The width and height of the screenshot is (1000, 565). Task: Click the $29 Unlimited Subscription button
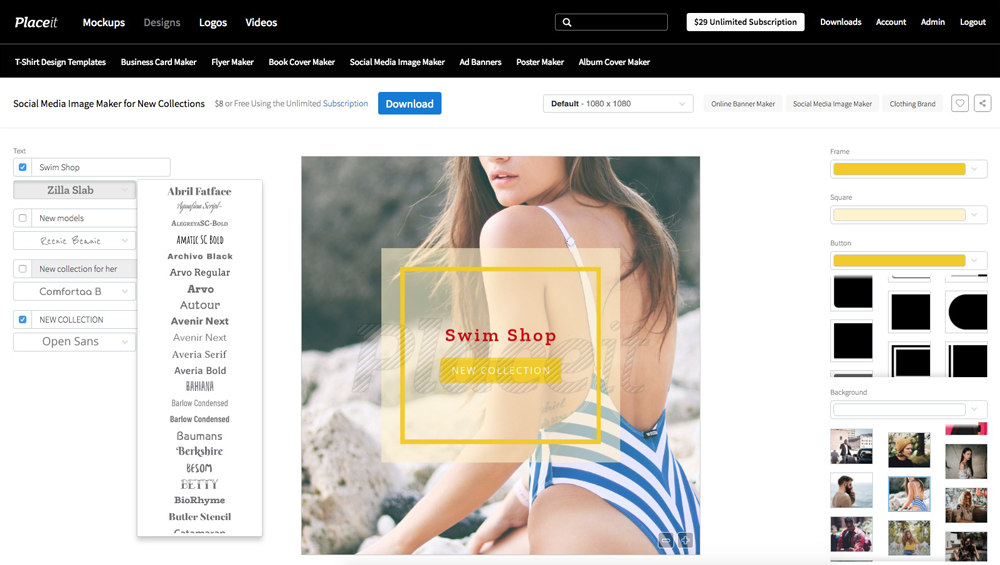click(x=746, y=22)
